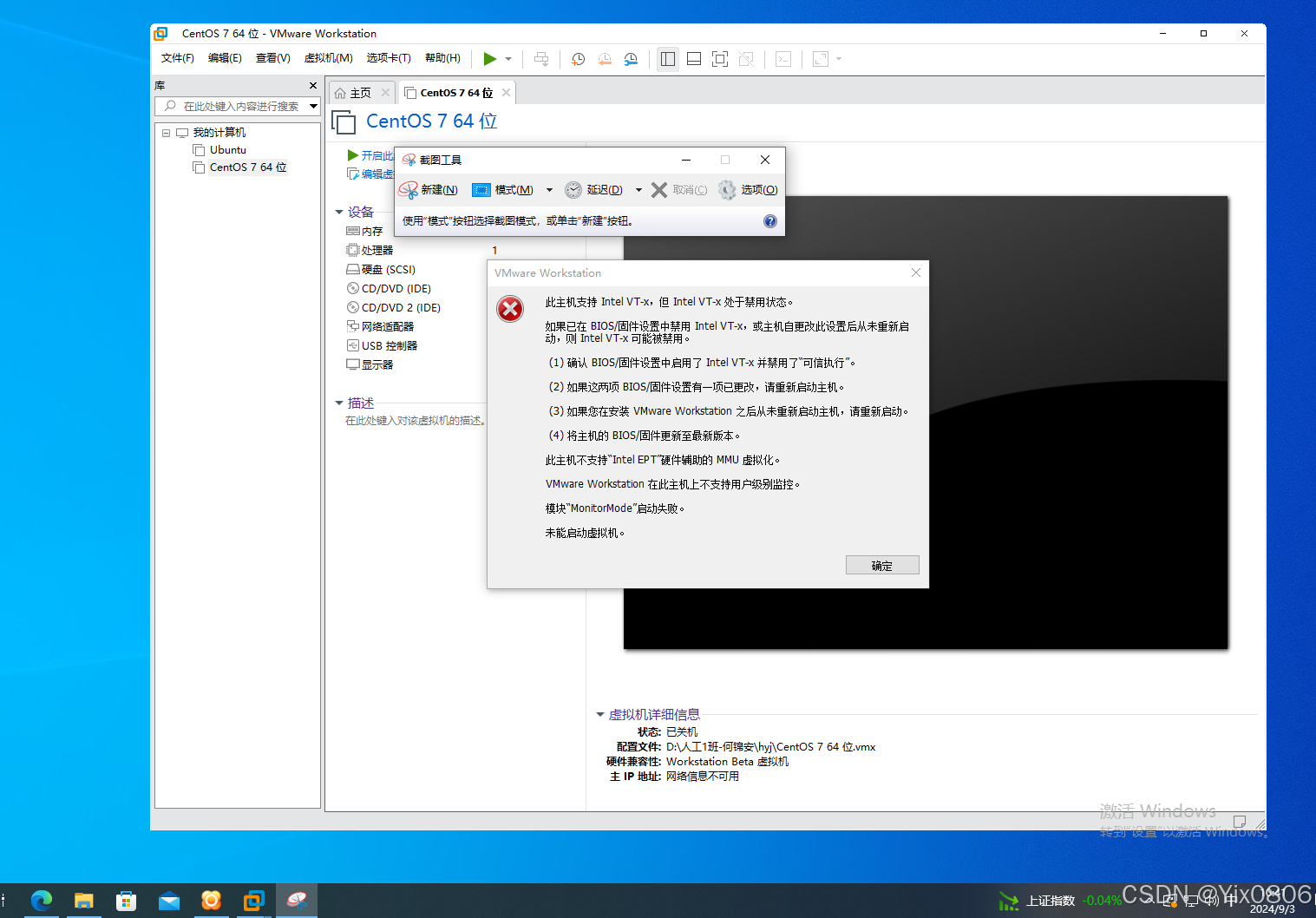Click 延迟(D) in the Snipping Tool

pyautogui.click(x=594, y=190)
